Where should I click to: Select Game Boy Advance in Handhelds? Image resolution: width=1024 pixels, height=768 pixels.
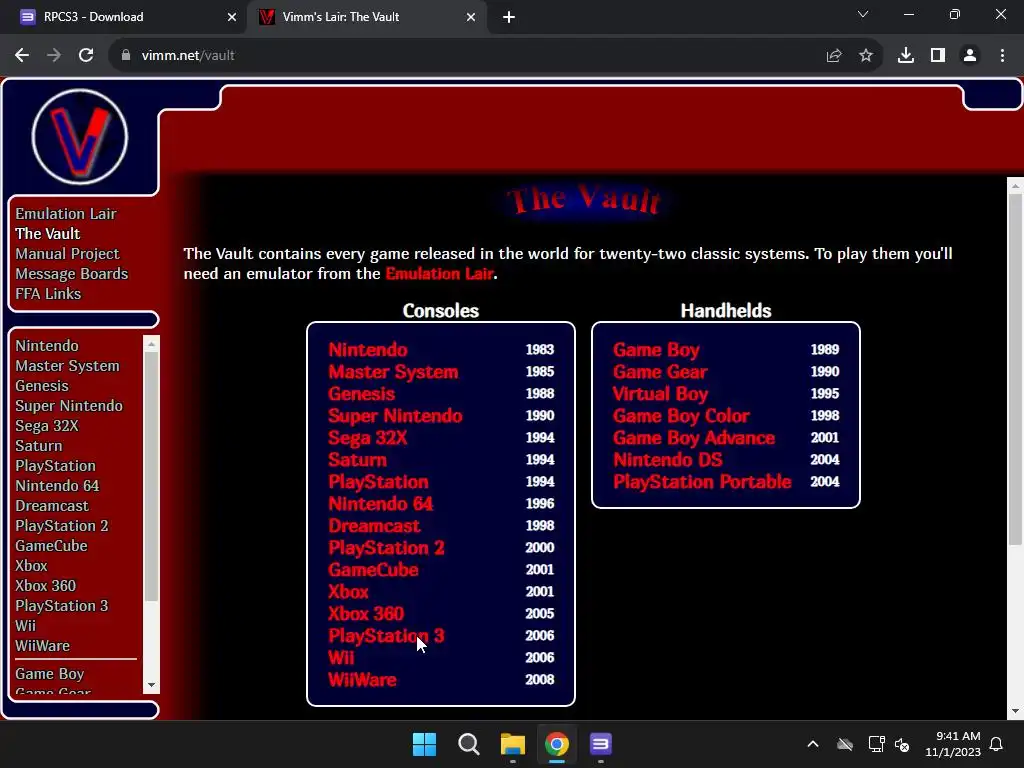pos(694,438)
